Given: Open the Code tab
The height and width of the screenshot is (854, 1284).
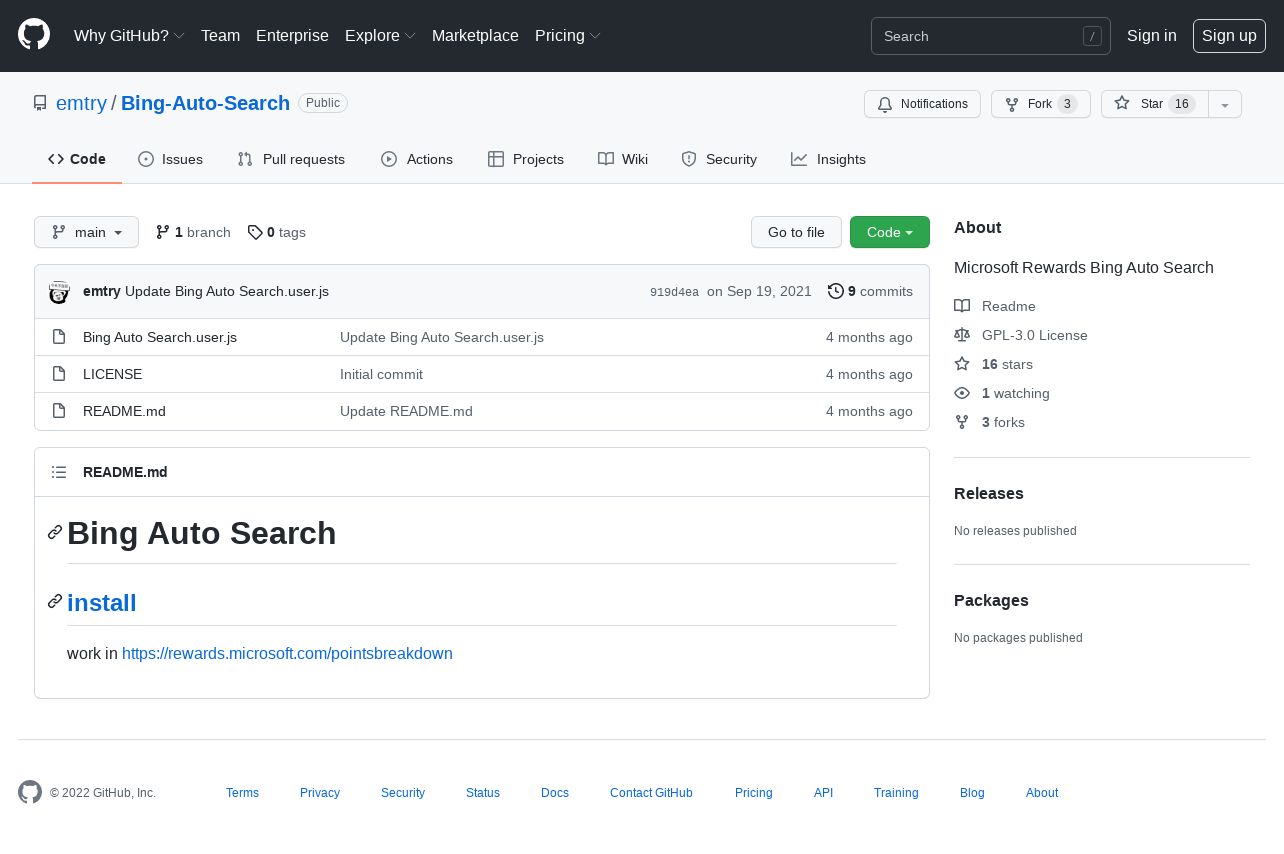Looking at the screenshot, I should [x=77, y=159].
